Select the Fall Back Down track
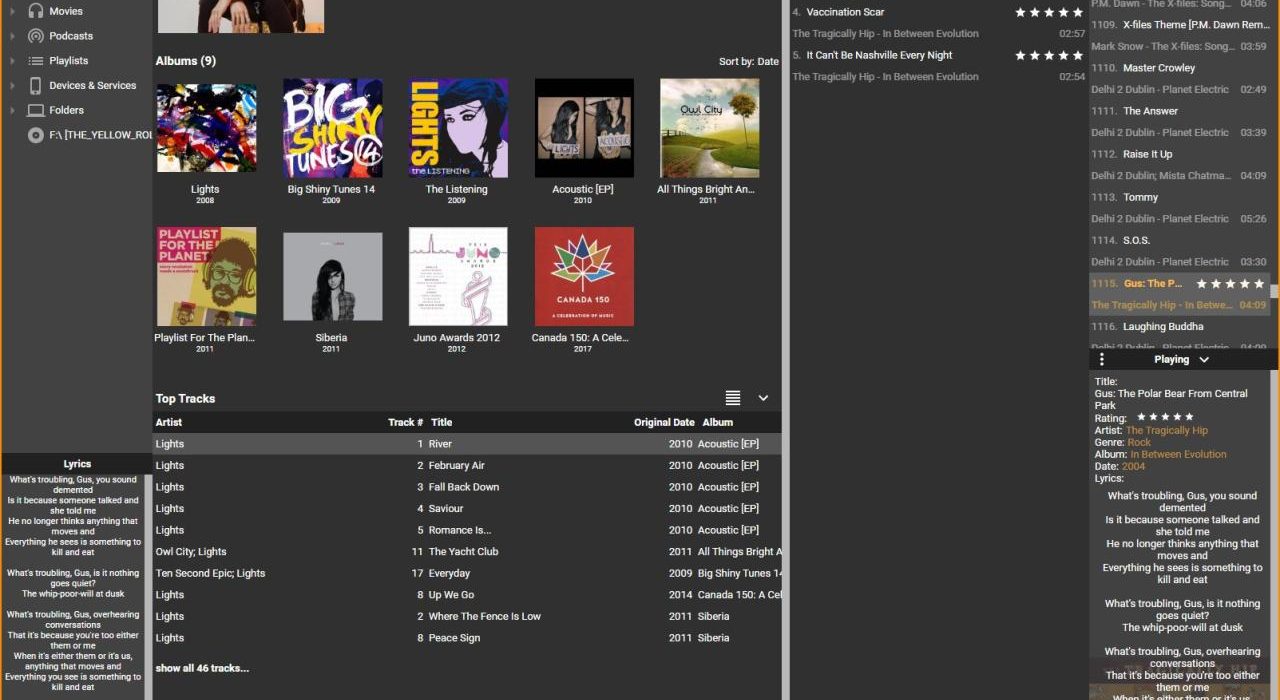This screenshot has height=700, width=1280. point(467,487)
